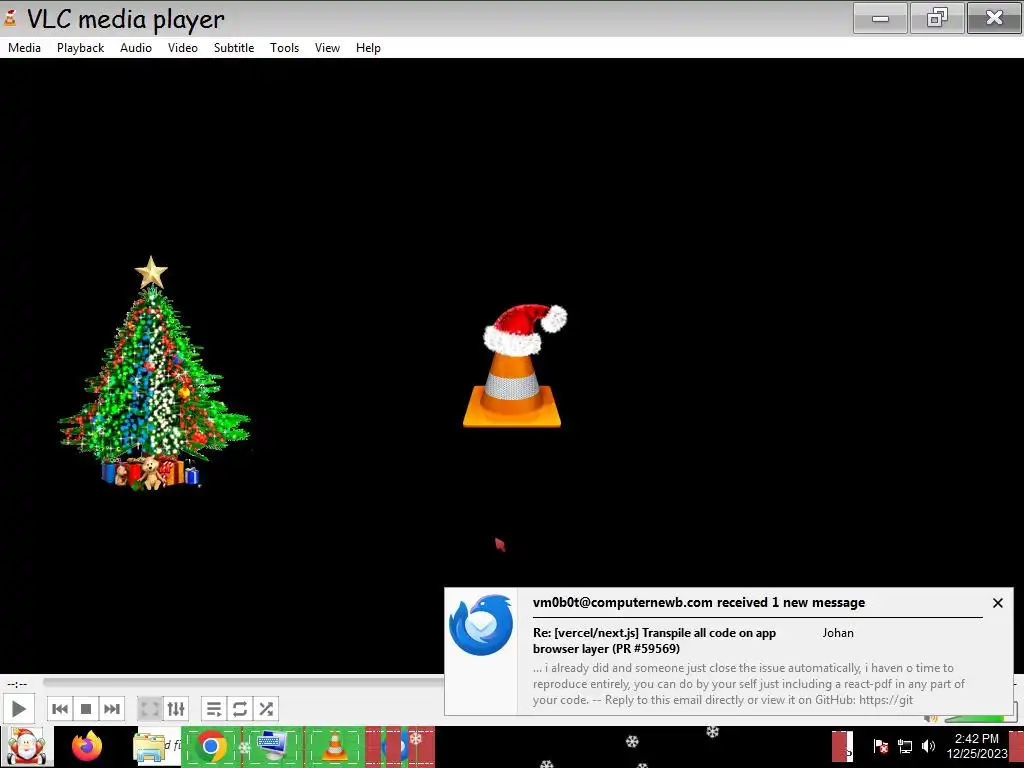Screen dimensions: 1024x768
Task: Click the taskbar clock showing 2:42 PM
Action: [x=977, y=746]
